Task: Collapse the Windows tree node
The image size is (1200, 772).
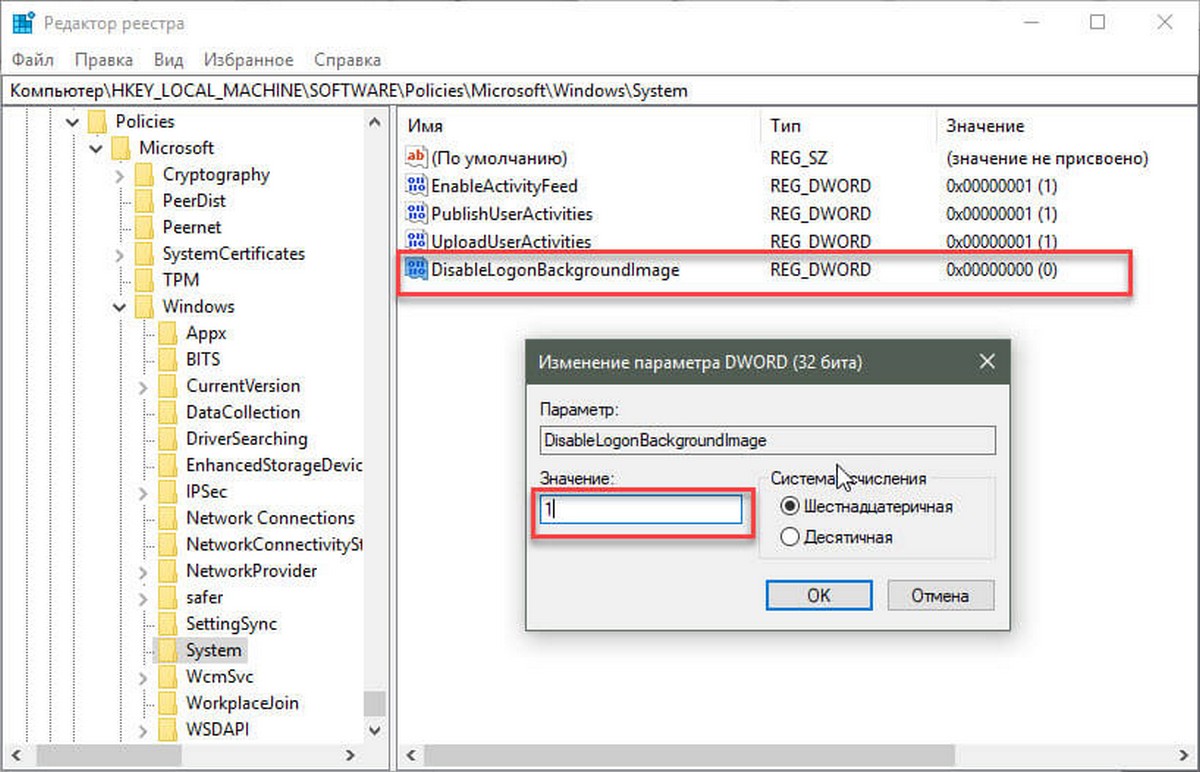Action: [119, 307]
